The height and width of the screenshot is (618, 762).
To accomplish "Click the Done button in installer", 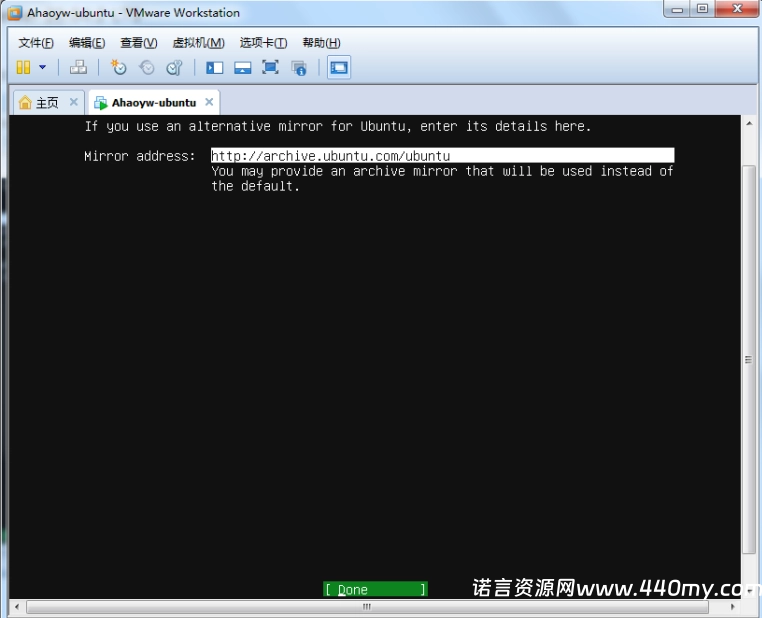I will pyautogui.click(x=375, y=589).
